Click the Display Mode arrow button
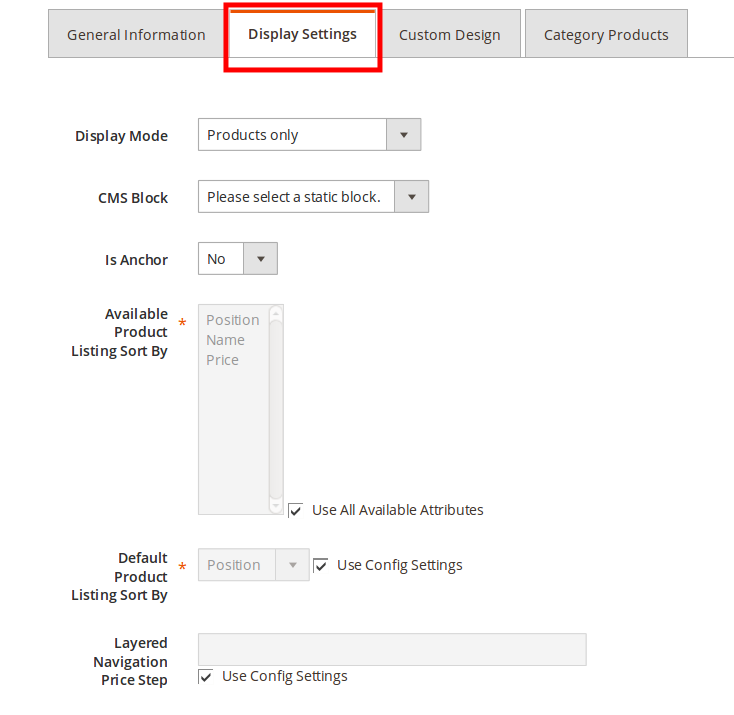 [x=403, y=135]
